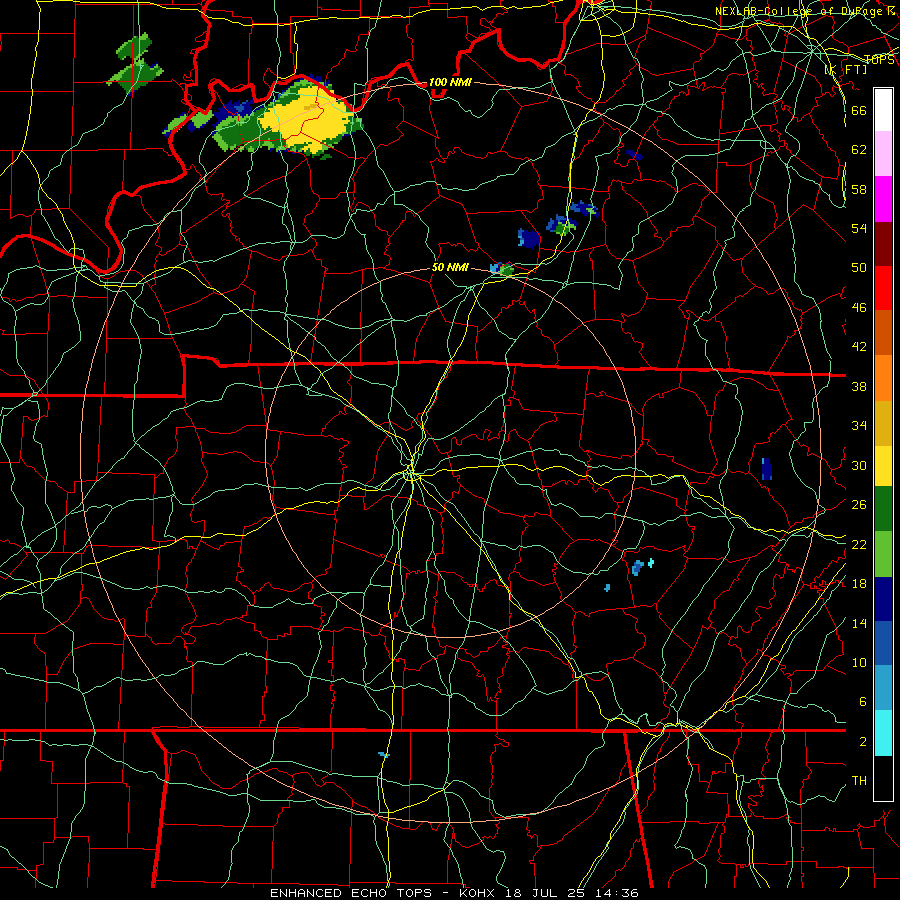The width and height of the screenshot is (900, 900).
Task: Click the legend value 14
Action: (x=859, y=623)
